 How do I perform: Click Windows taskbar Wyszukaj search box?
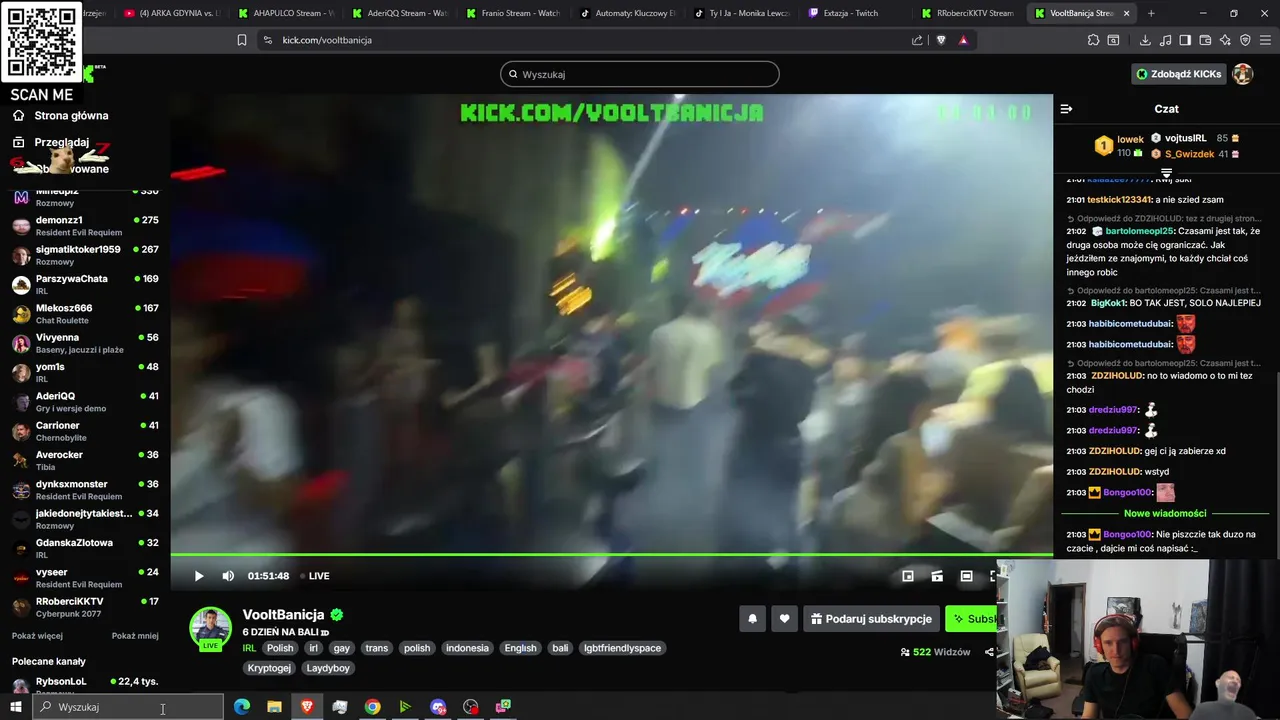[x=129, y=707]
